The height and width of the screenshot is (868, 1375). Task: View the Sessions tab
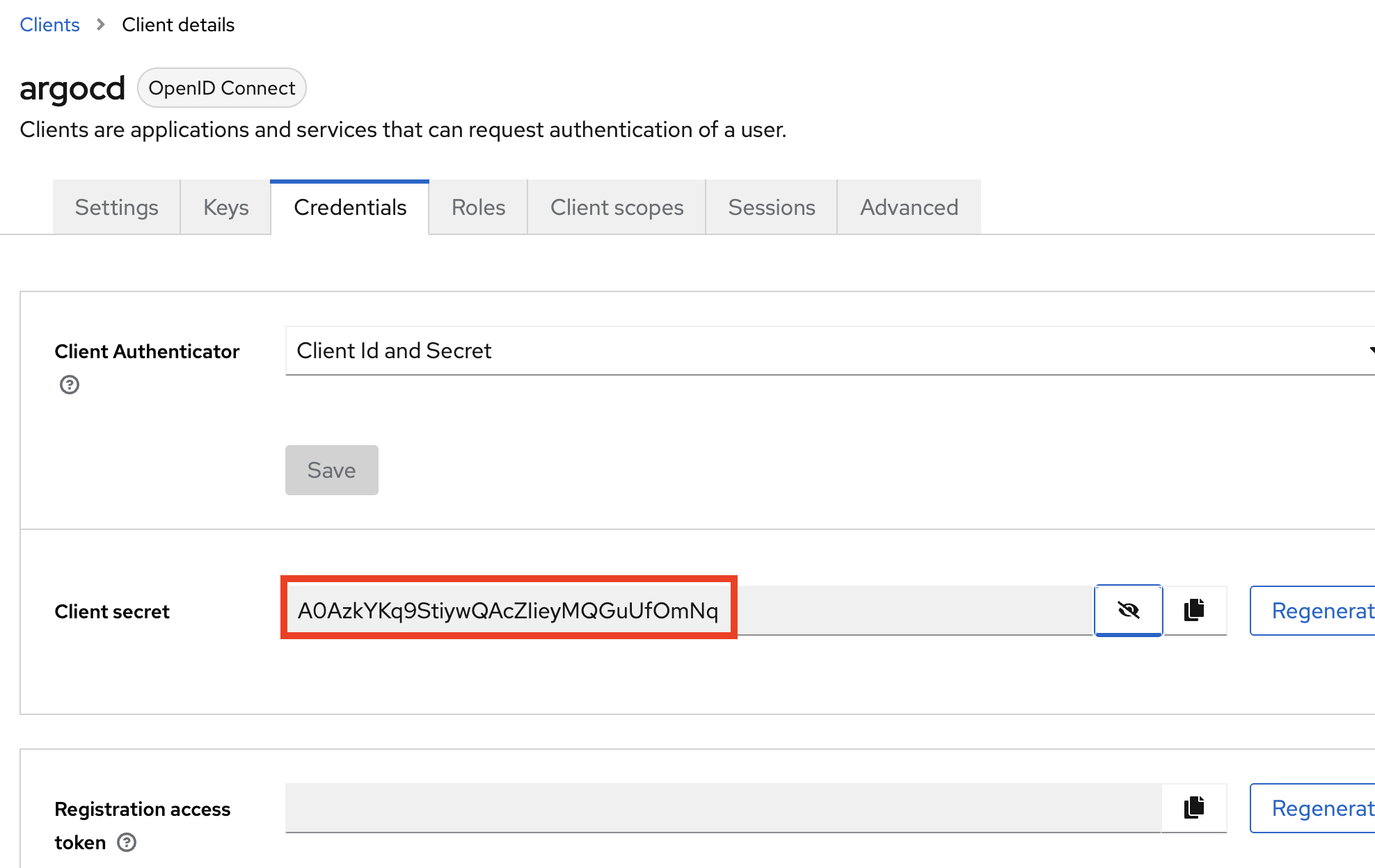tap(771, 207)
